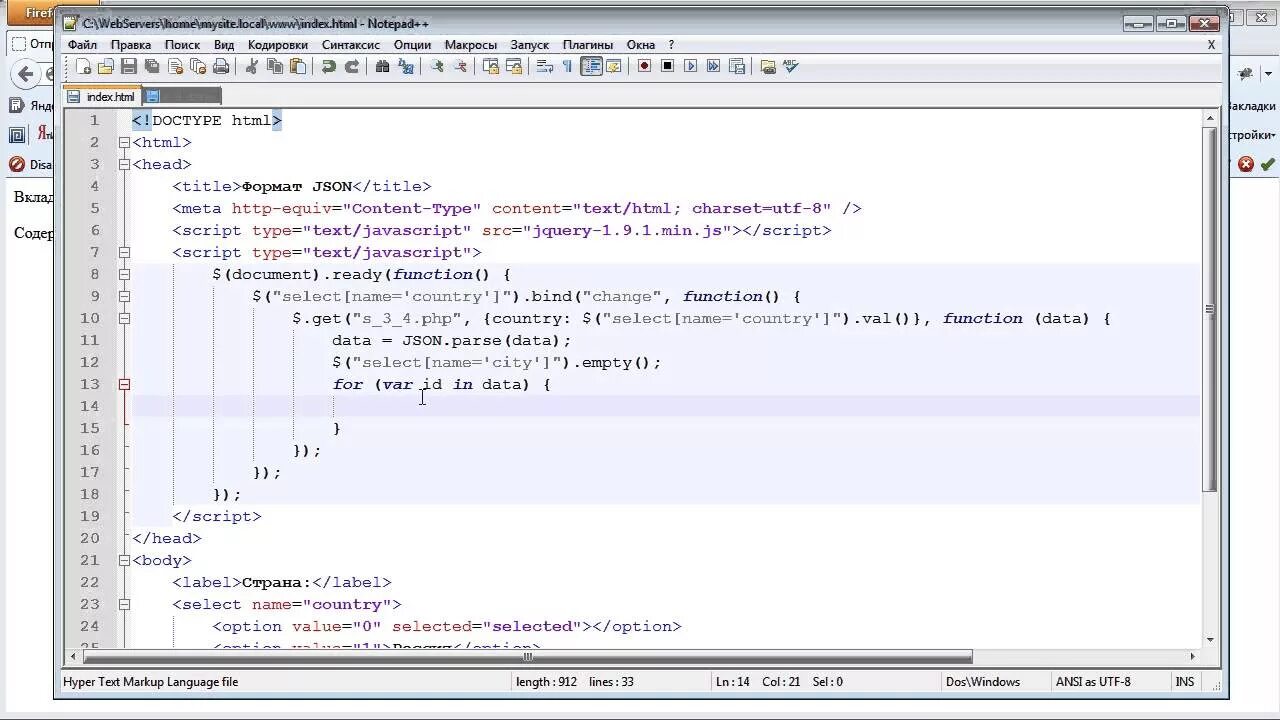Place cursor on empty line 14

point(665,406)
